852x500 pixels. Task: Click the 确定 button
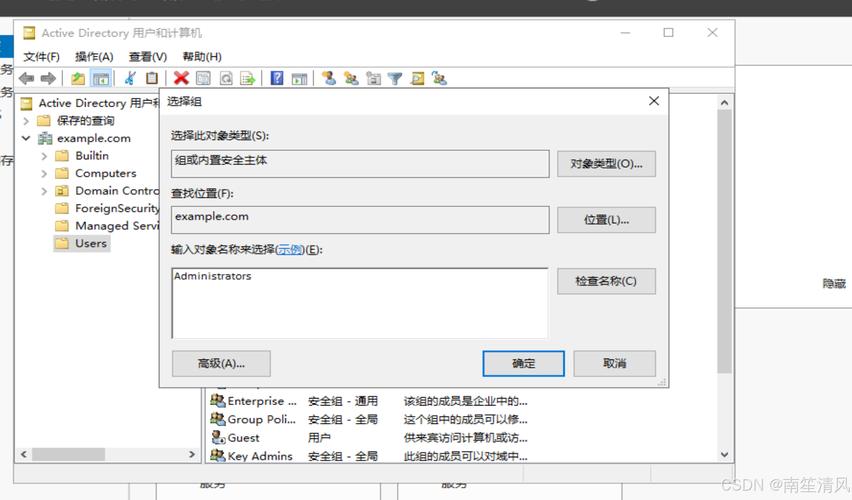coord(523,364)
